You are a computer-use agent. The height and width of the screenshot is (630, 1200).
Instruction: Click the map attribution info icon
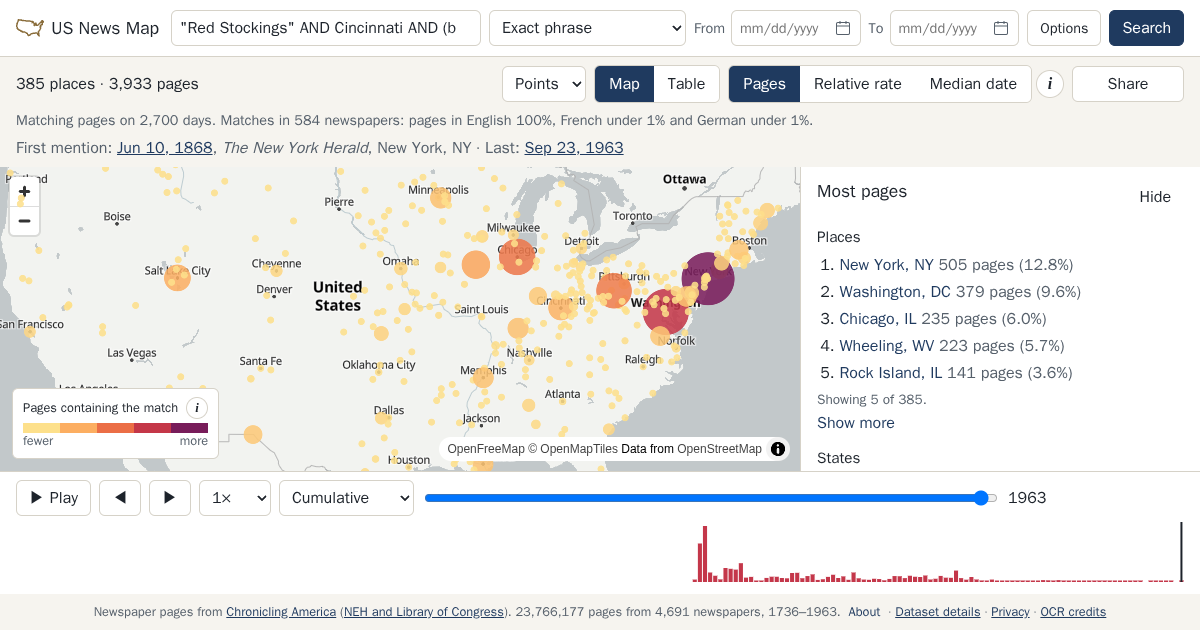pyautogui.click(x=778, y=449)
